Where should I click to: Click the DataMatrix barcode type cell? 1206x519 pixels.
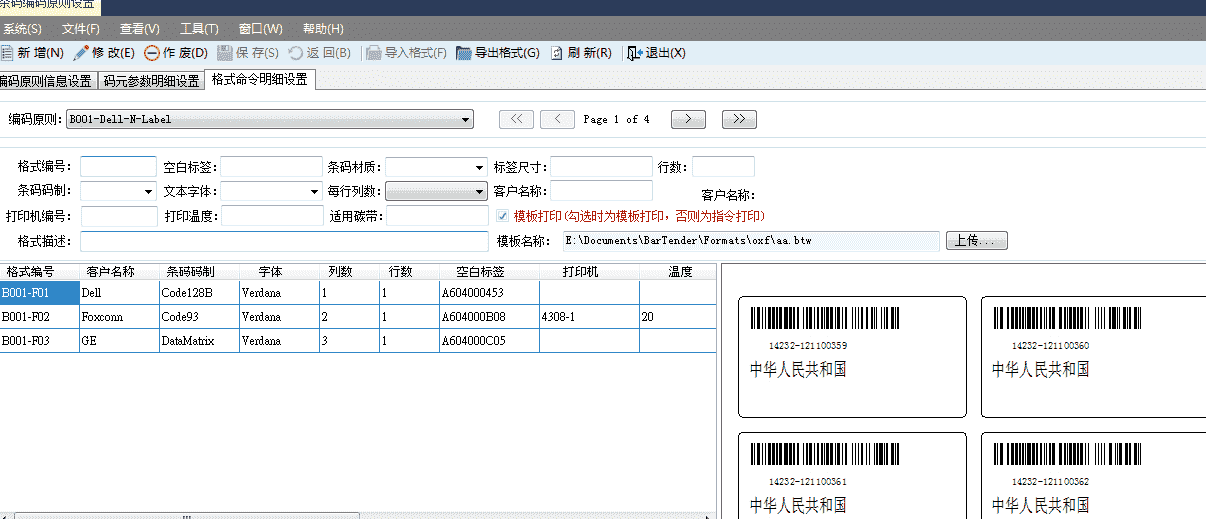200,341
